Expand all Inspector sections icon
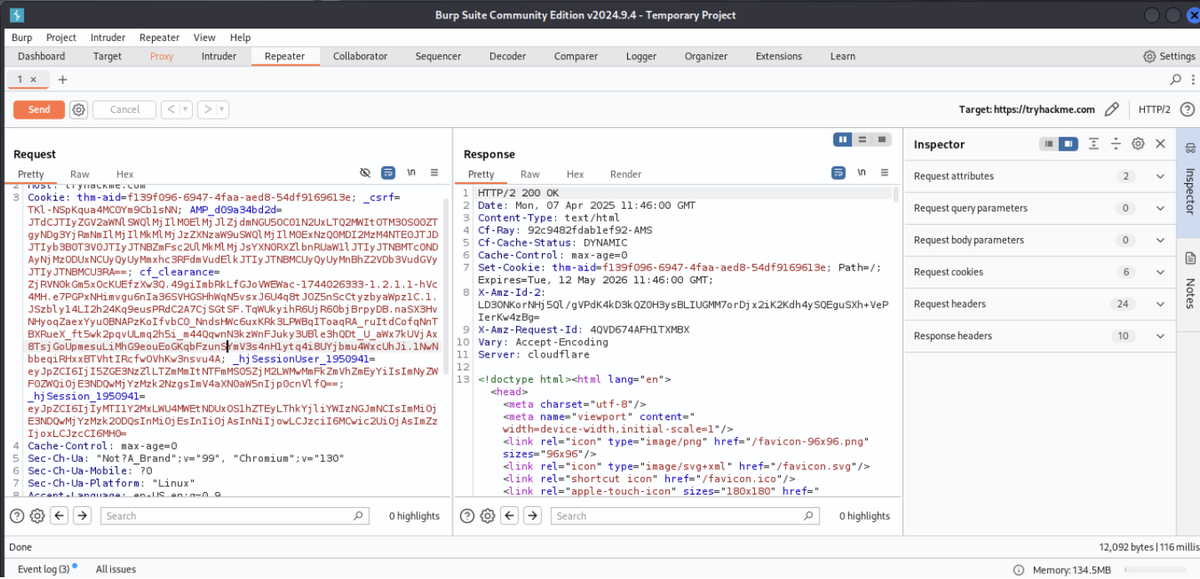Viewport: 1200px width, 579px height. pyautogui.click(x=1094, y=143)
